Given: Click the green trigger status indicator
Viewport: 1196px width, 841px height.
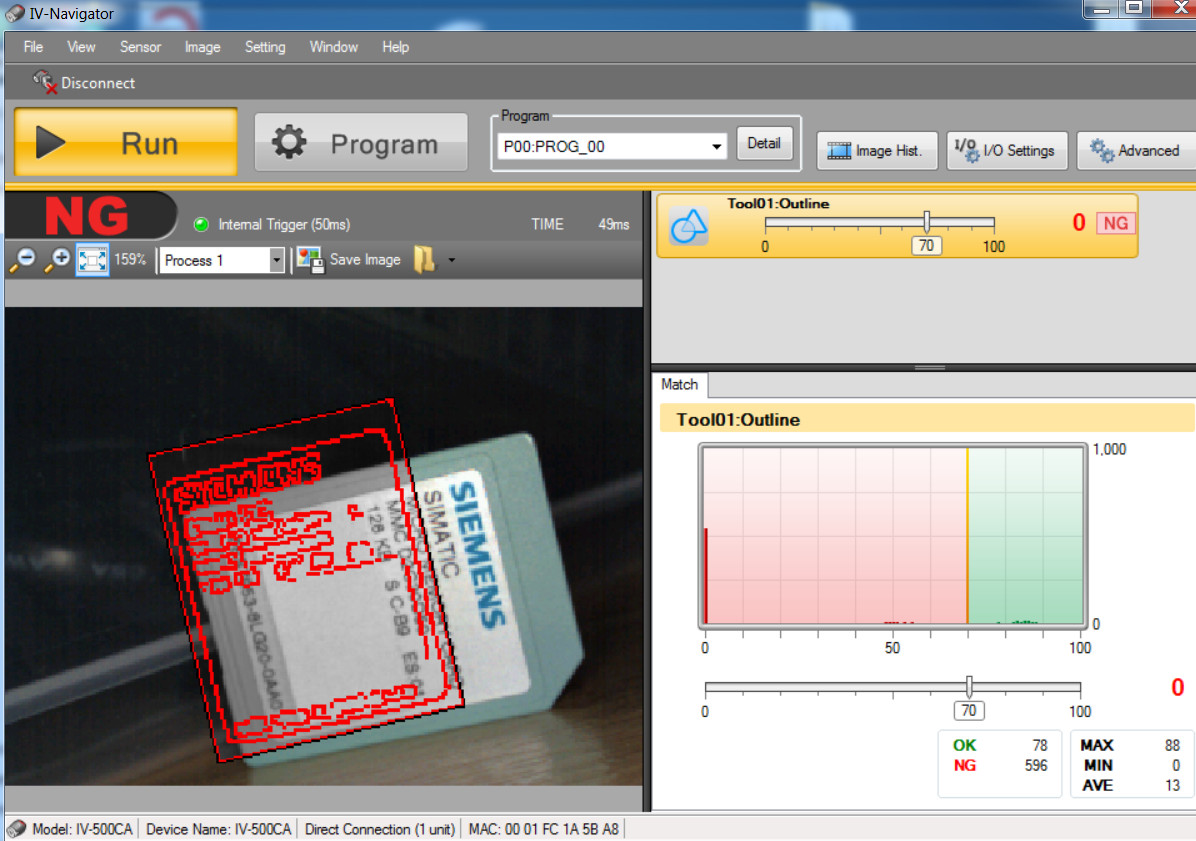Looking at the screenshot, I should pos(201,224).
